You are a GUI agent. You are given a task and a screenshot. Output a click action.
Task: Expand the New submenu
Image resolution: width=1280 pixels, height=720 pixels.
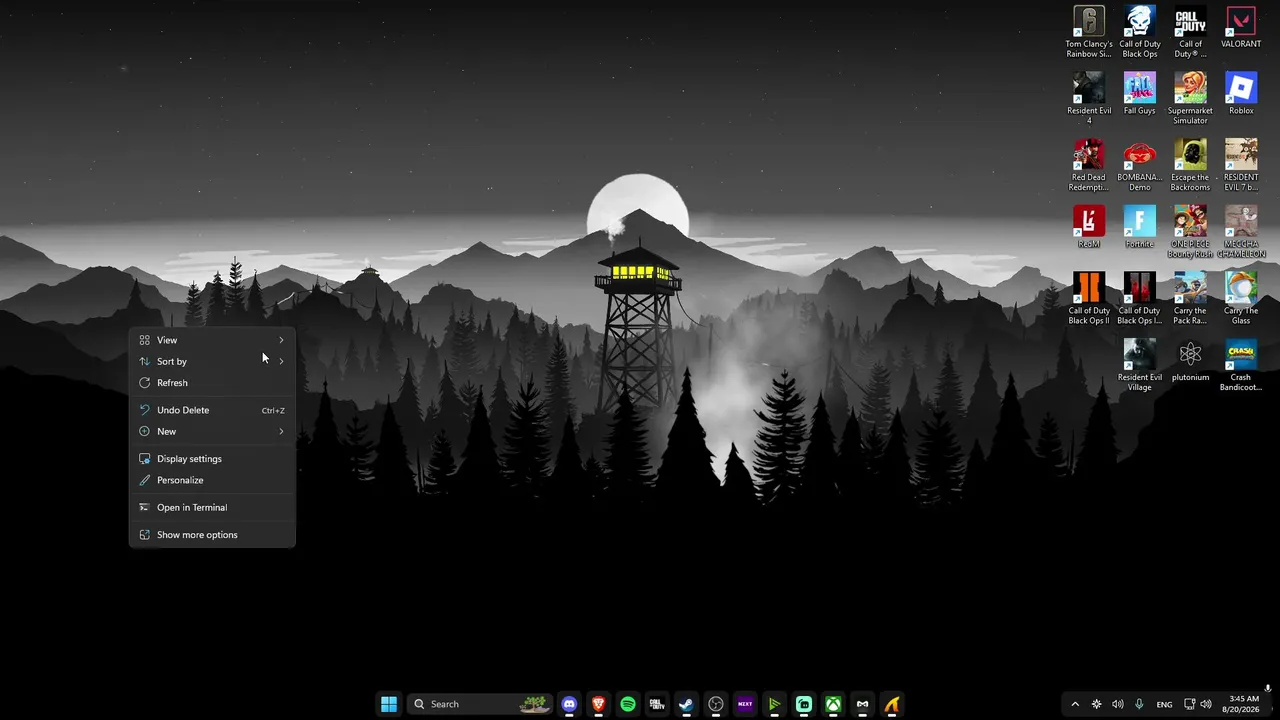212,431
